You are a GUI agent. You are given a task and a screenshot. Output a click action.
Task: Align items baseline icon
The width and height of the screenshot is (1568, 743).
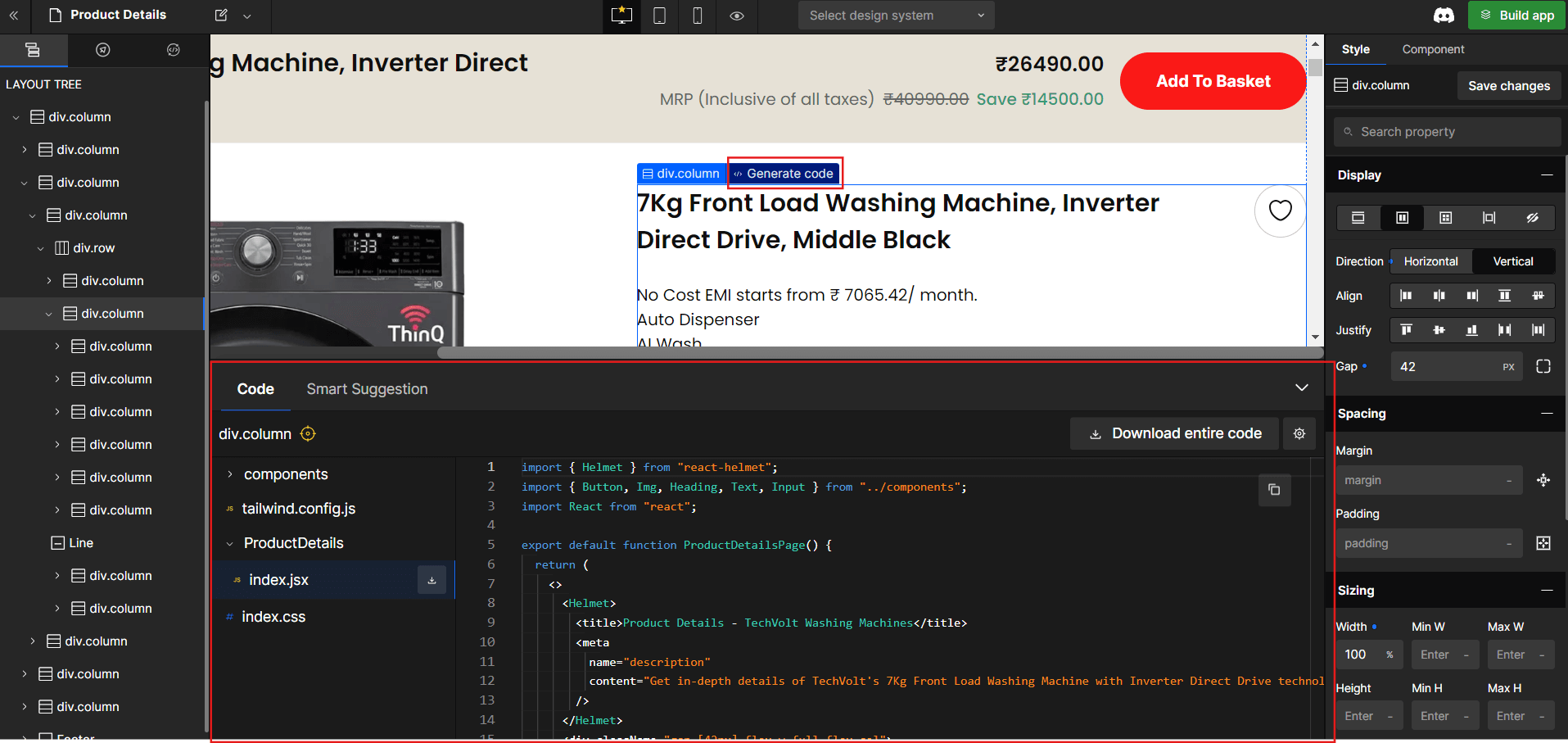[x=1539, y=296]
